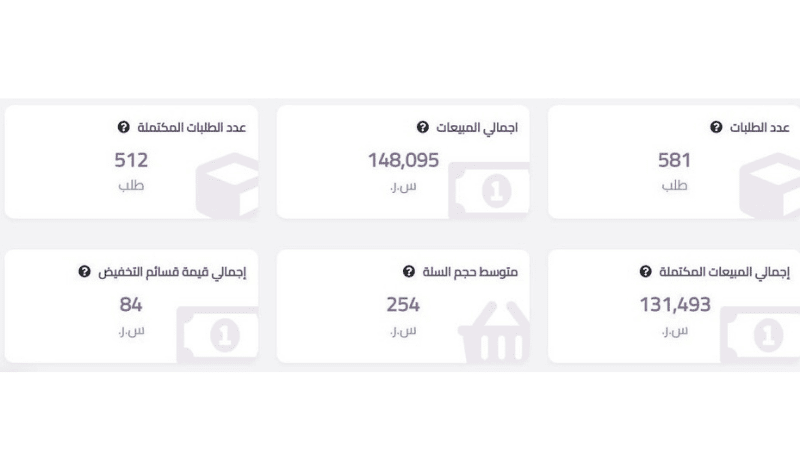Click the banknote icon in اجمالي المبيعات card
This screenshot has height=470, width=800.
489,190
